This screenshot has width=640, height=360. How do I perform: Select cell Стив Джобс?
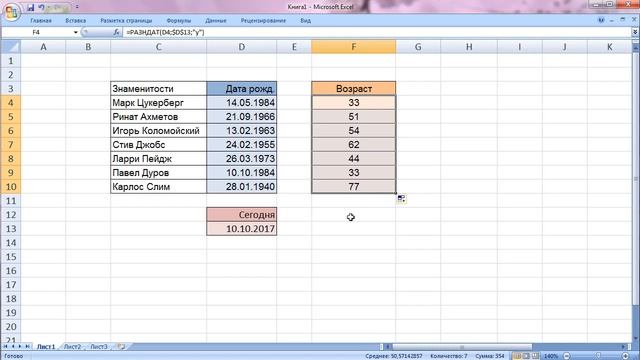pyautogui.click(x=158, y=144)
